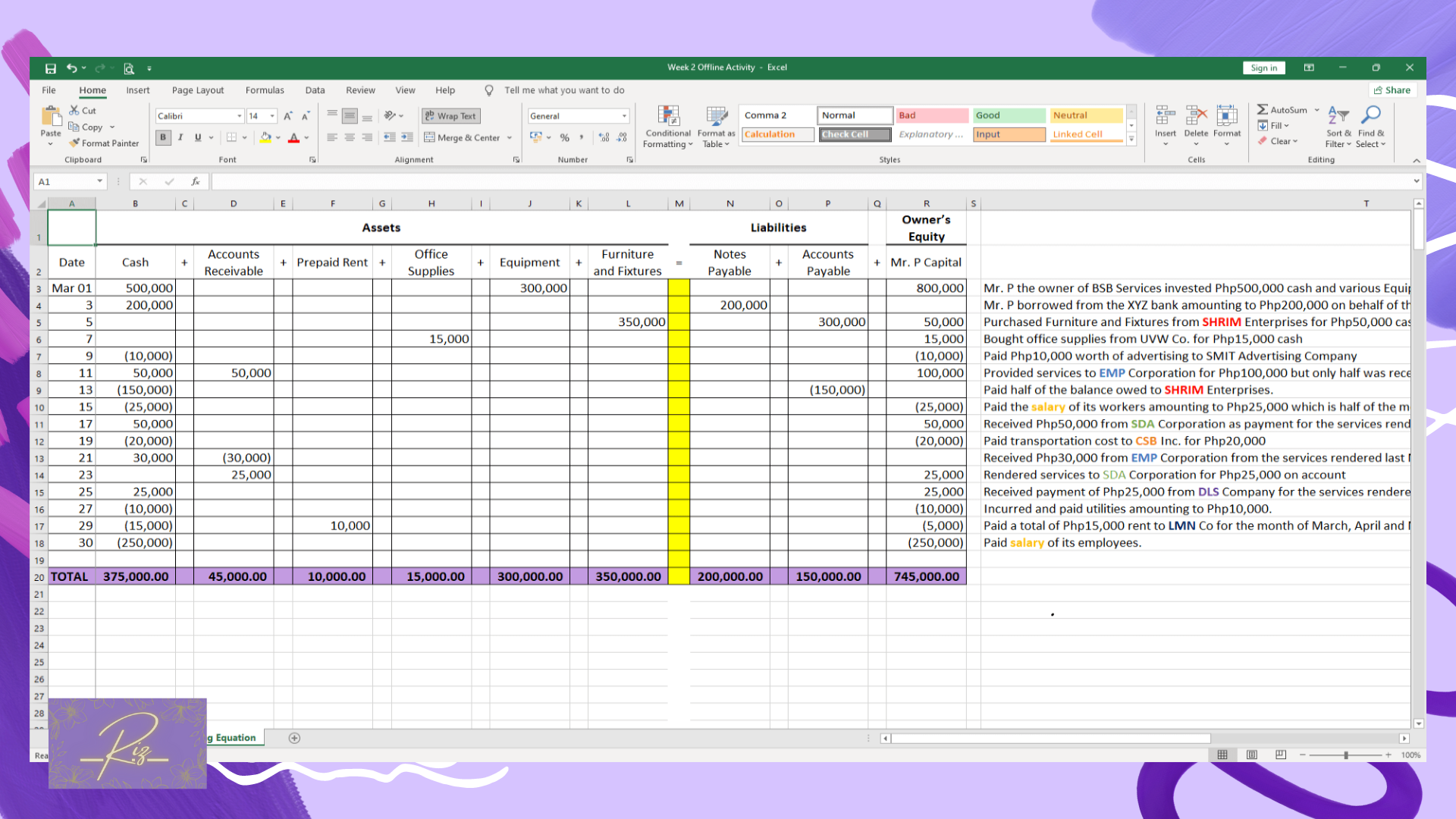Click the Font Color red A swatch
The image size is (1456, 819).
[x=293, y=137]
